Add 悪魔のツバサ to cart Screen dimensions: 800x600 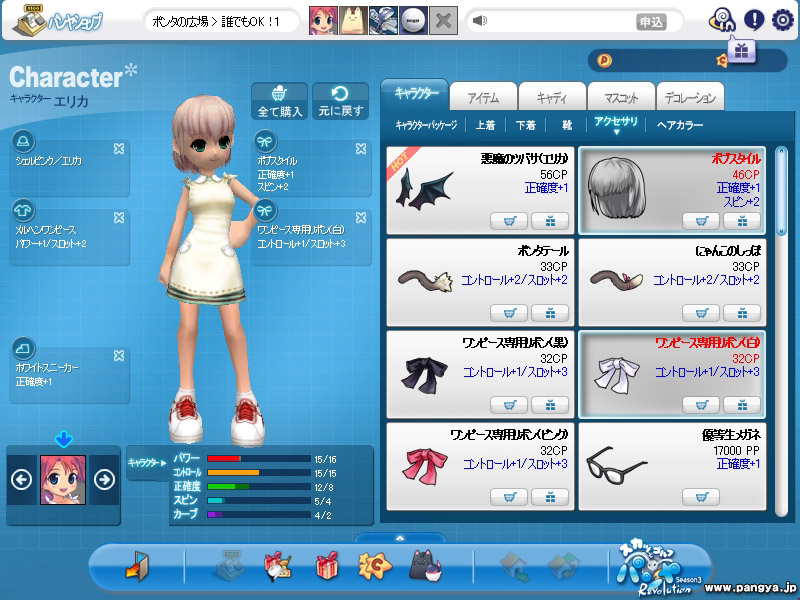point(509,221)
